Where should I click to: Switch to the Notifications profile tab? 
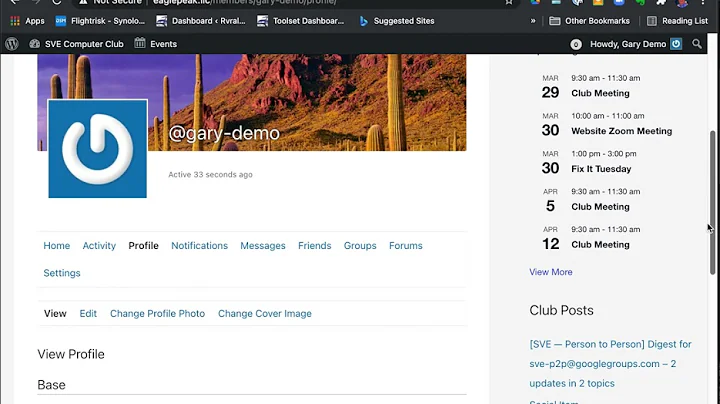point(199,246)
